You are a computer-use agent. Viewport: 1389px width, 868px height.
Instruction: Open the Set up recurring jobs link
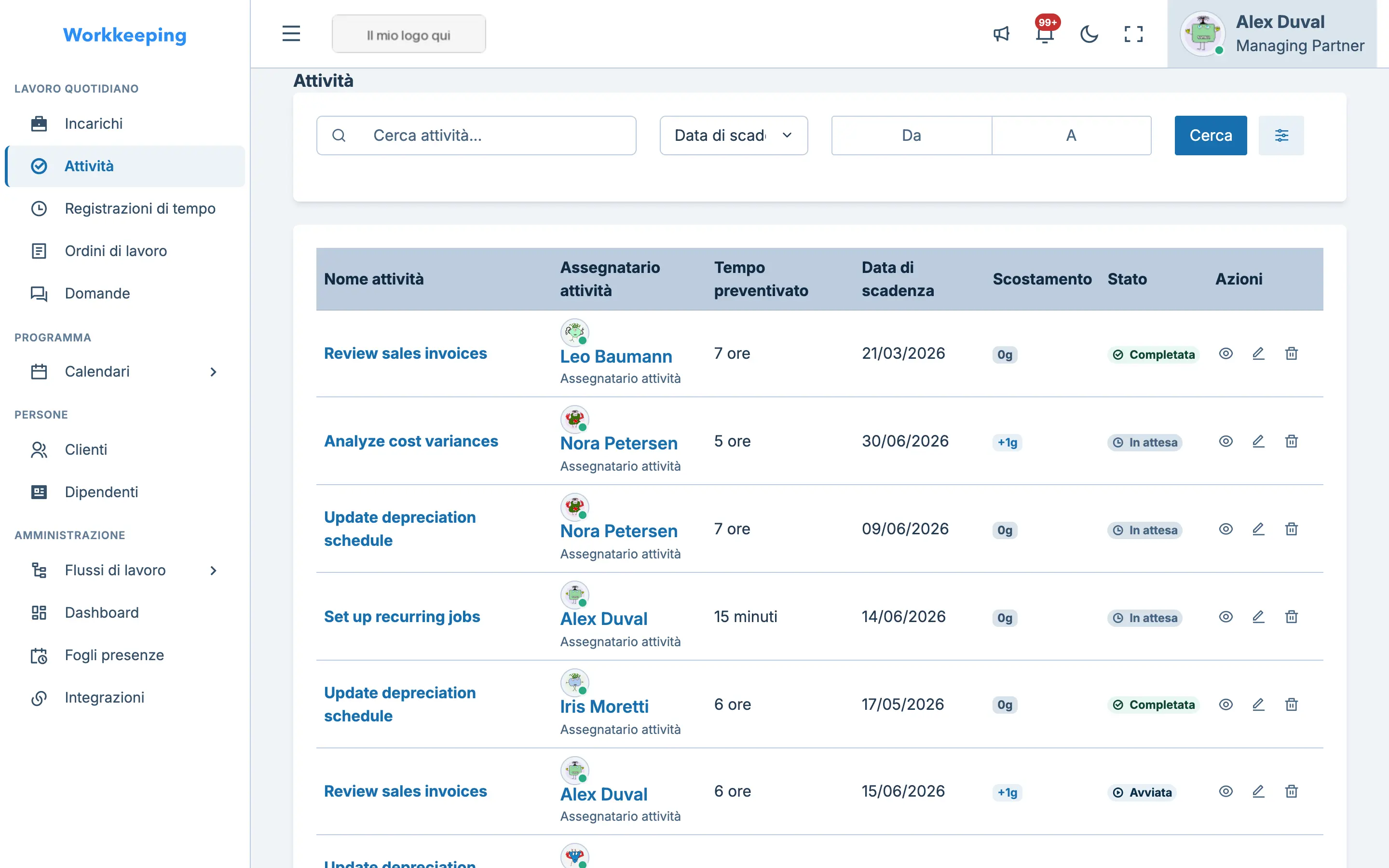click(402, 617)
